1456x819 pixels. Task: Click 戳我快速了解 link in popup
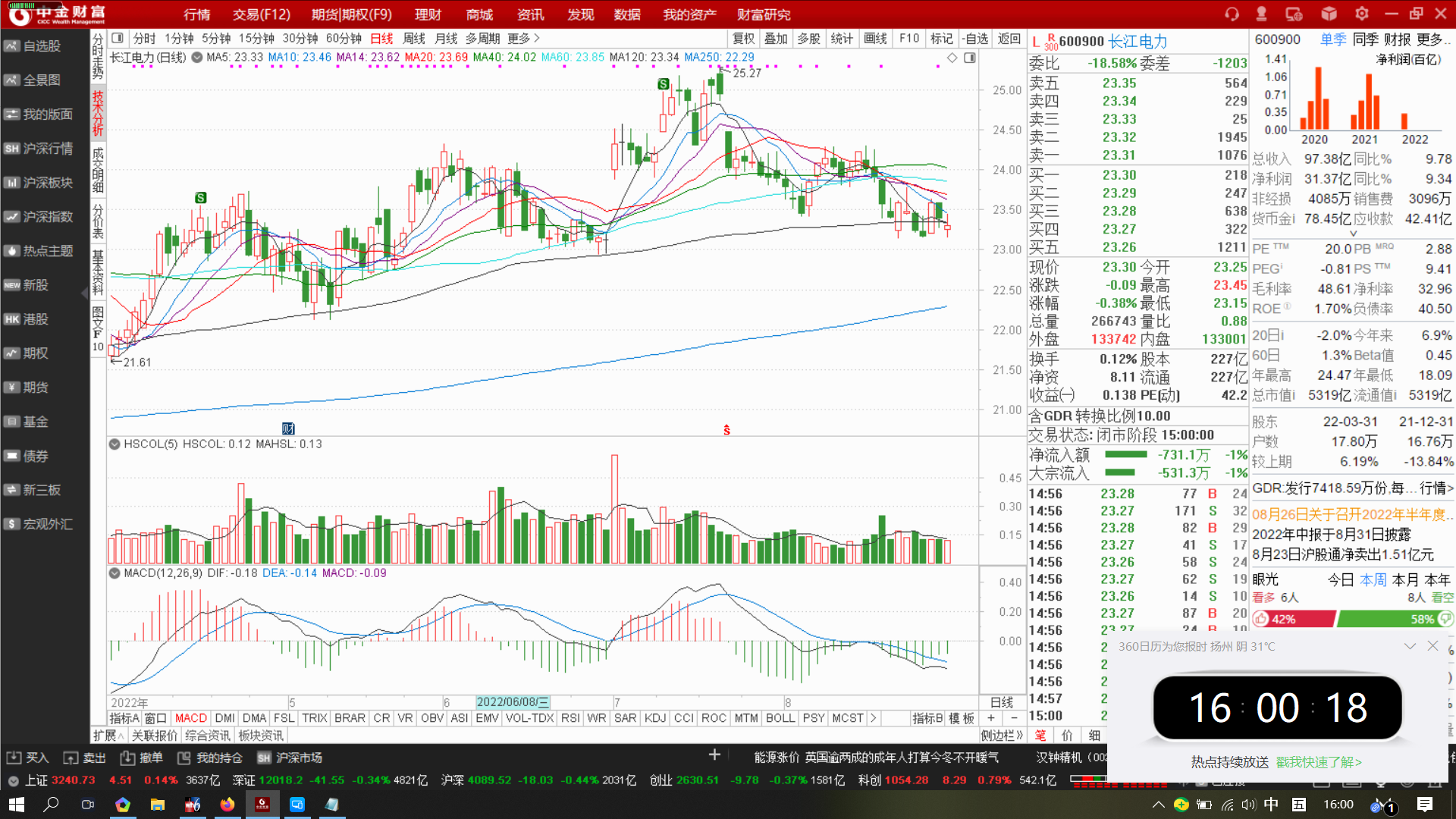pyautogui.click(x=1319, y=762)
